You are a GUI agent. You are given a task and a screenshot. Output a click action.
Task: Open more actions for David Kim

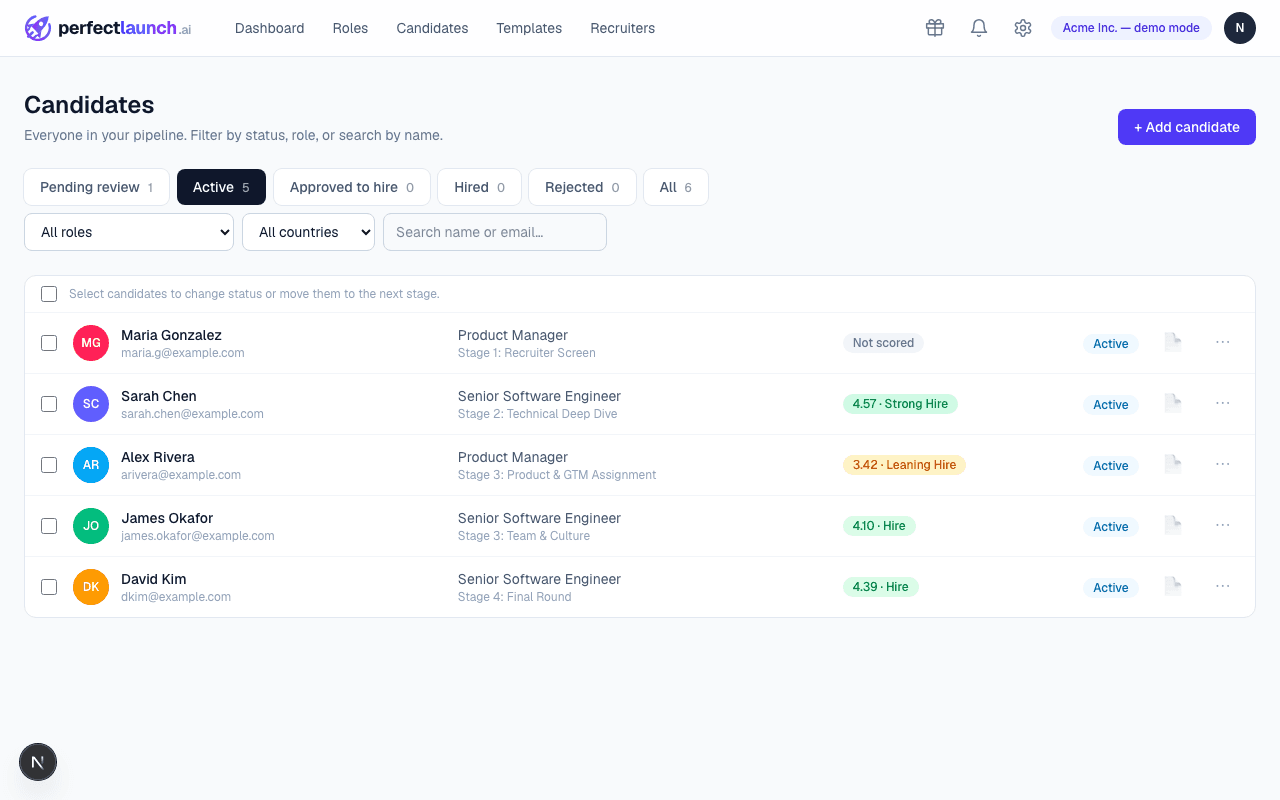point(1223,586)
